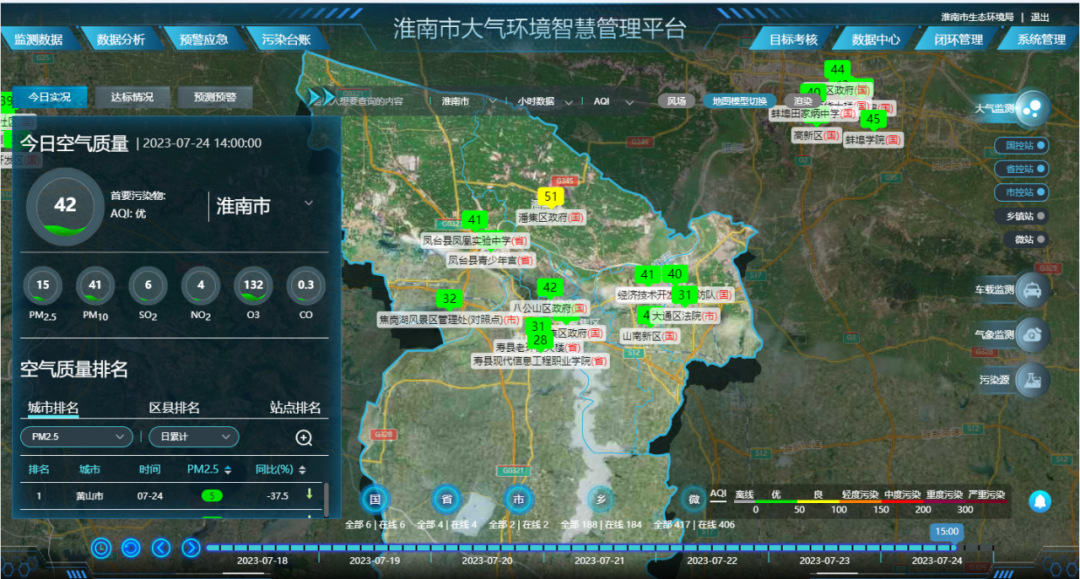The width and height of the screenshot is (1080, 579).
Task: Click the 黄山市 ranking row
Action: [171, 496]
